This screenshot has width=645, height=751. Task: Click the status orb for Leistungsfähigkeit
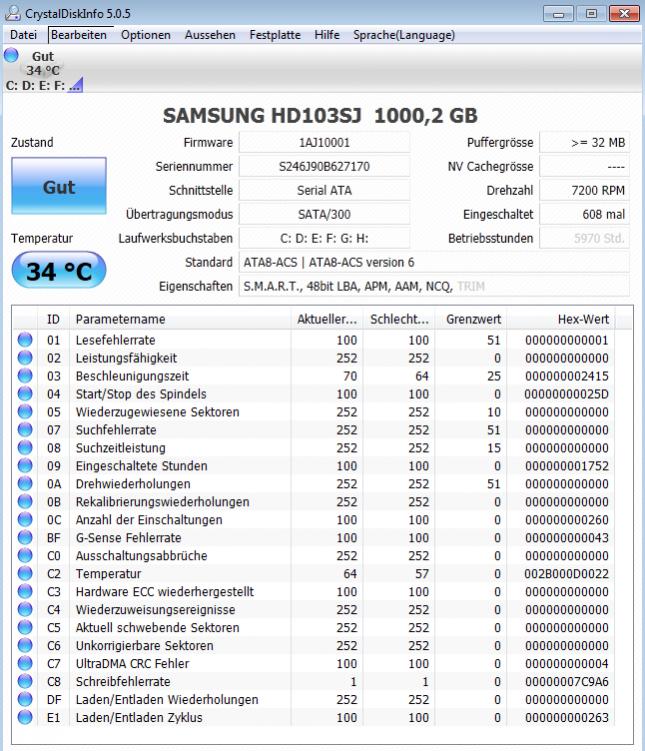tap(25, 358)
